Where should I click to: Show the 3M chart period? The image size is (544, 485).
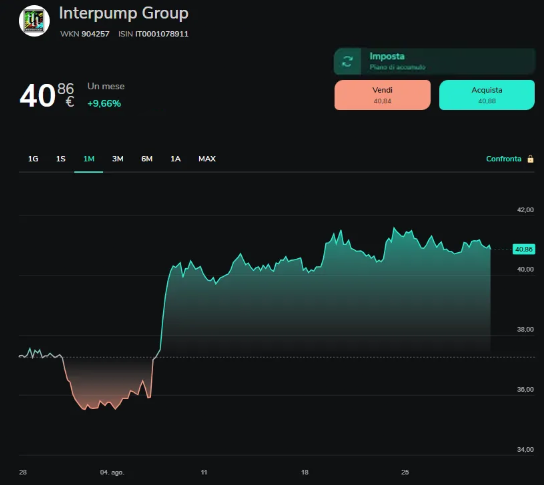(118, 159)
